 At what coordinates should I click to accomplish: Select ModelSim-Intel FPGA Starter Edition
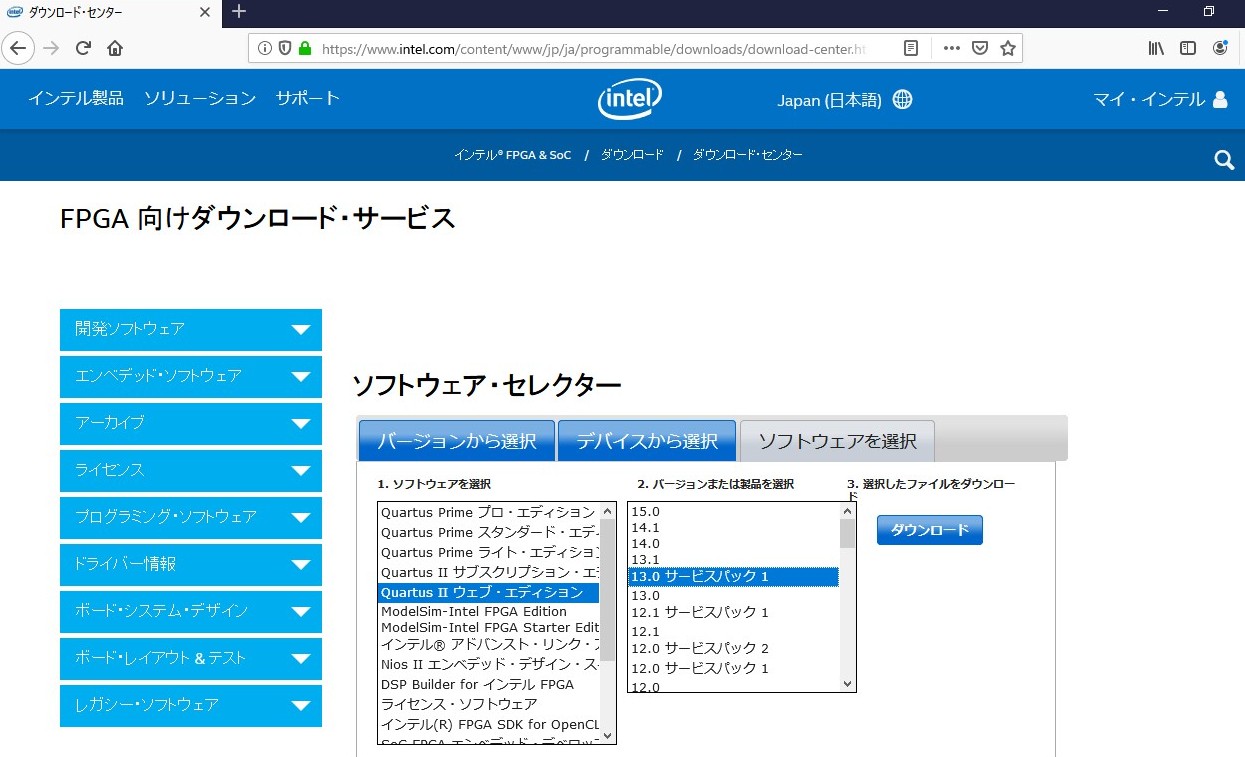pos(488,627)
